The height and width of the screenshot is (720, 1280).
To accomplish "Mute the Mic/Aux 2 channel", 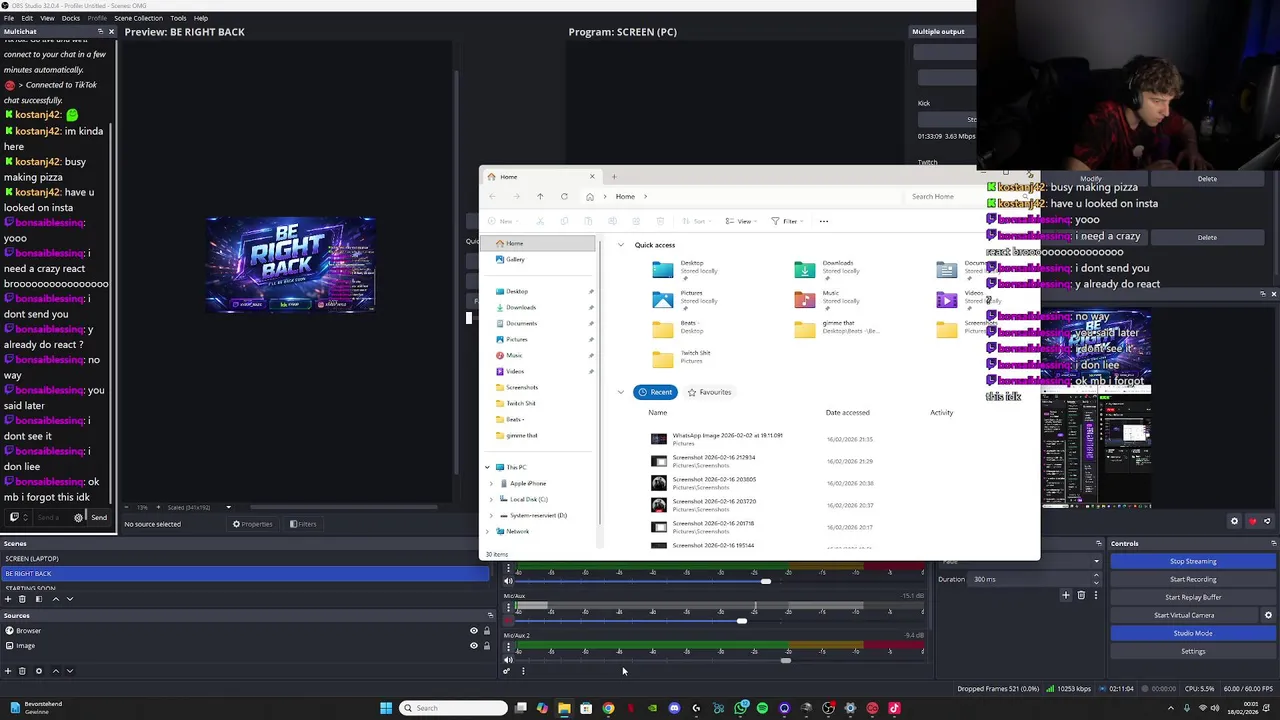I will [508, 660].
